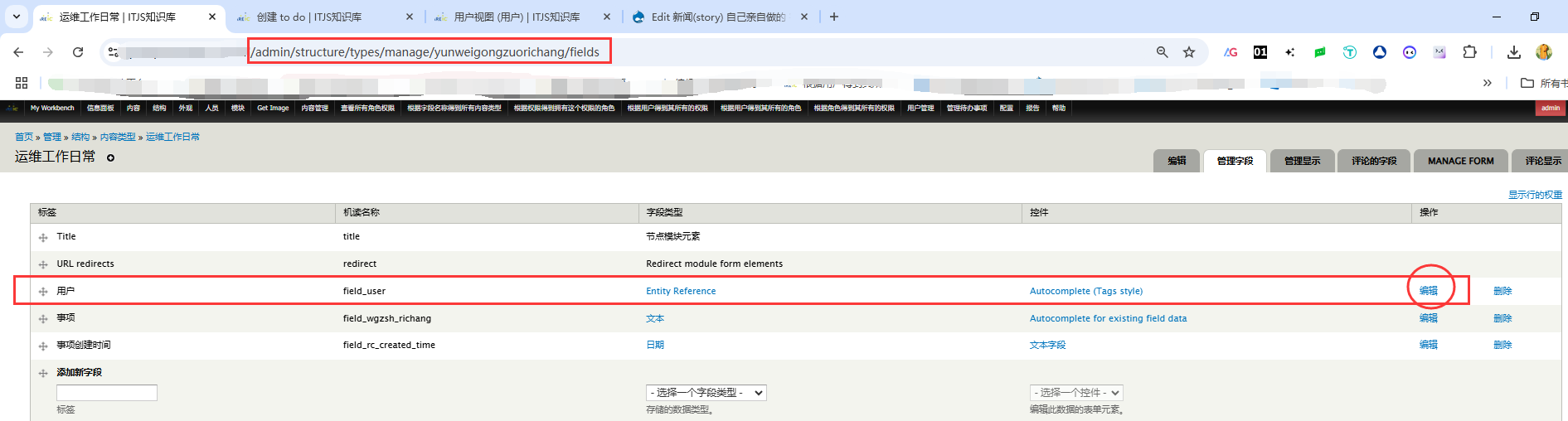Open the tab search dropdown arrow
1568x421 pixels.
16,17
